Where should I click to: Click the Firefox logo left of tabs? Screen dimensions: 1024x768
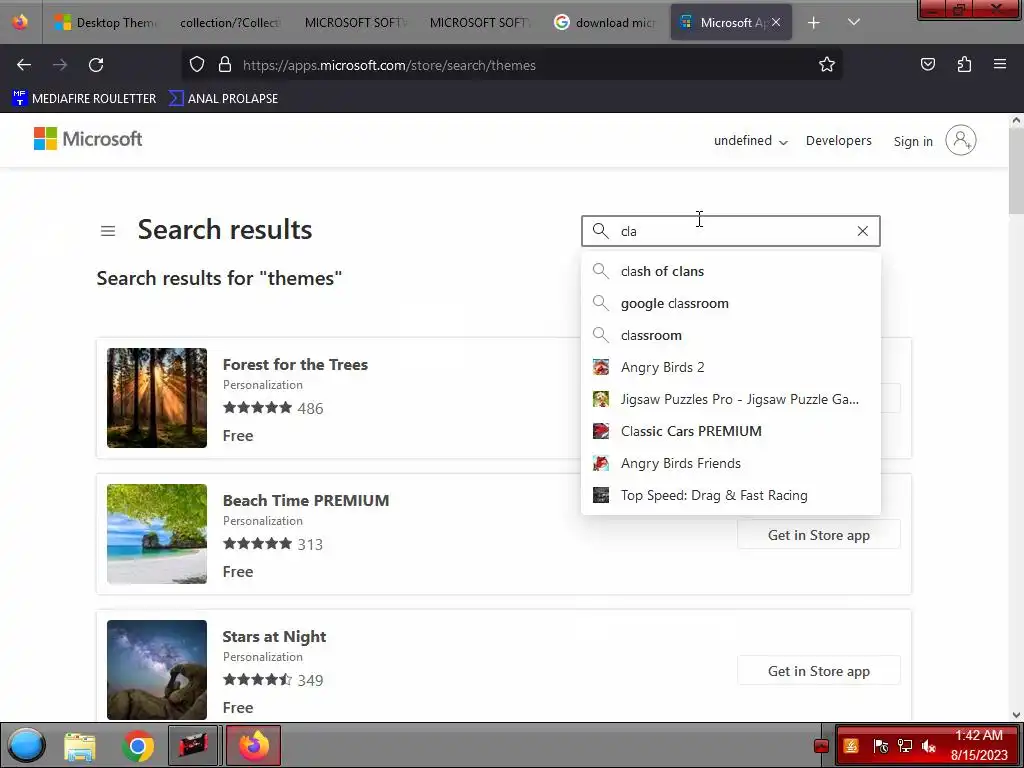tap(20, 23)
